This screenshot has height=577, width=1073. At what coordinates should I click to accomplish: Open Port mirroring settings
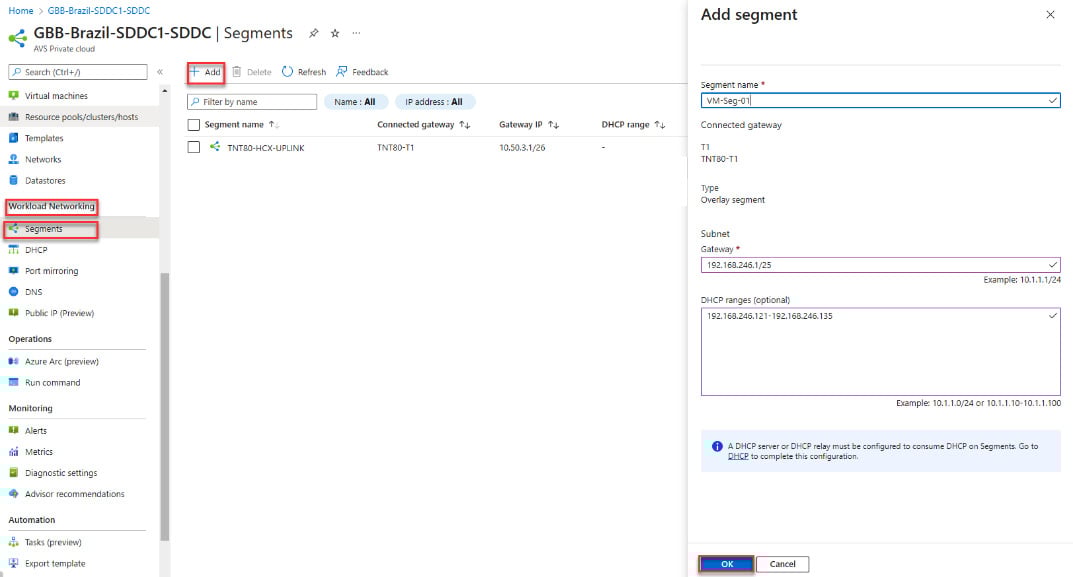[51, 271]
